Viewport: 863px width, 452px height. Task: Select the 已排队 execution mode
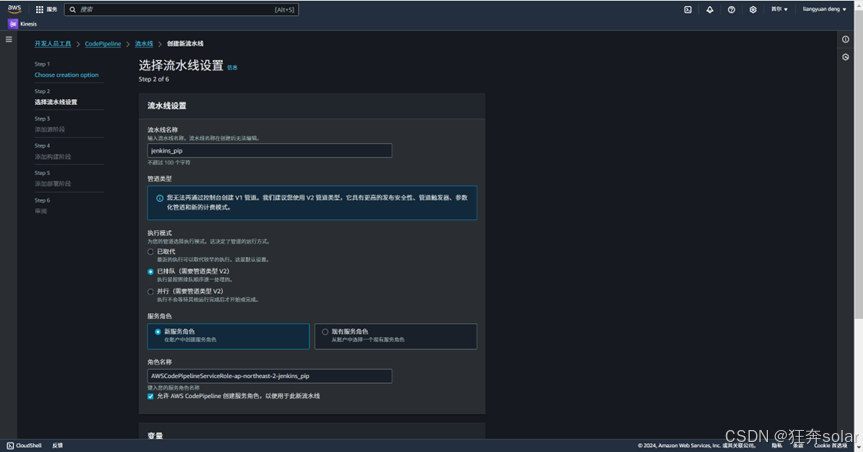pyautogui.click(x=150, y=271)
